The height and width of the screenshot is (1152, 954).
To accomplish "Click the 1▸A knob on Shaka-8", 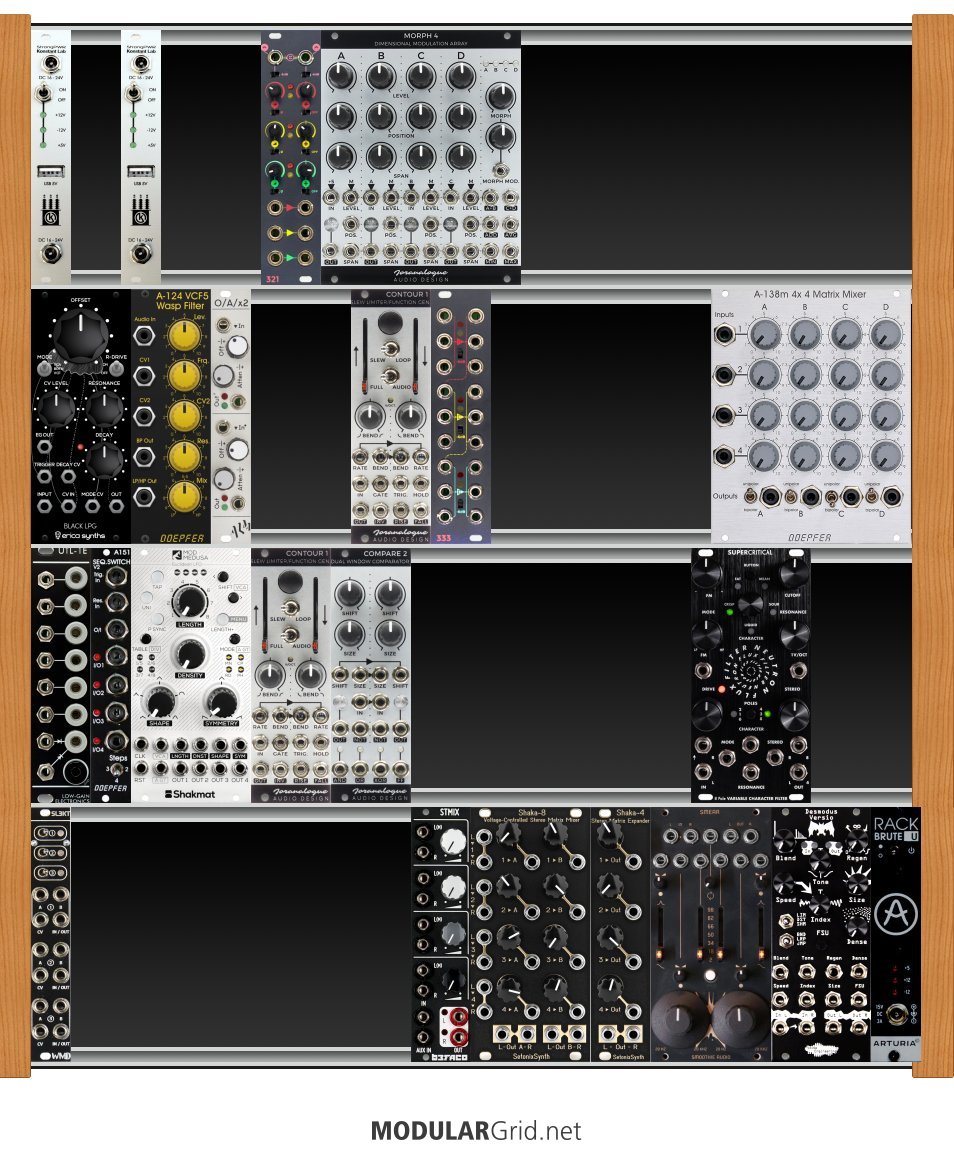I will click(x=507, y=835).
